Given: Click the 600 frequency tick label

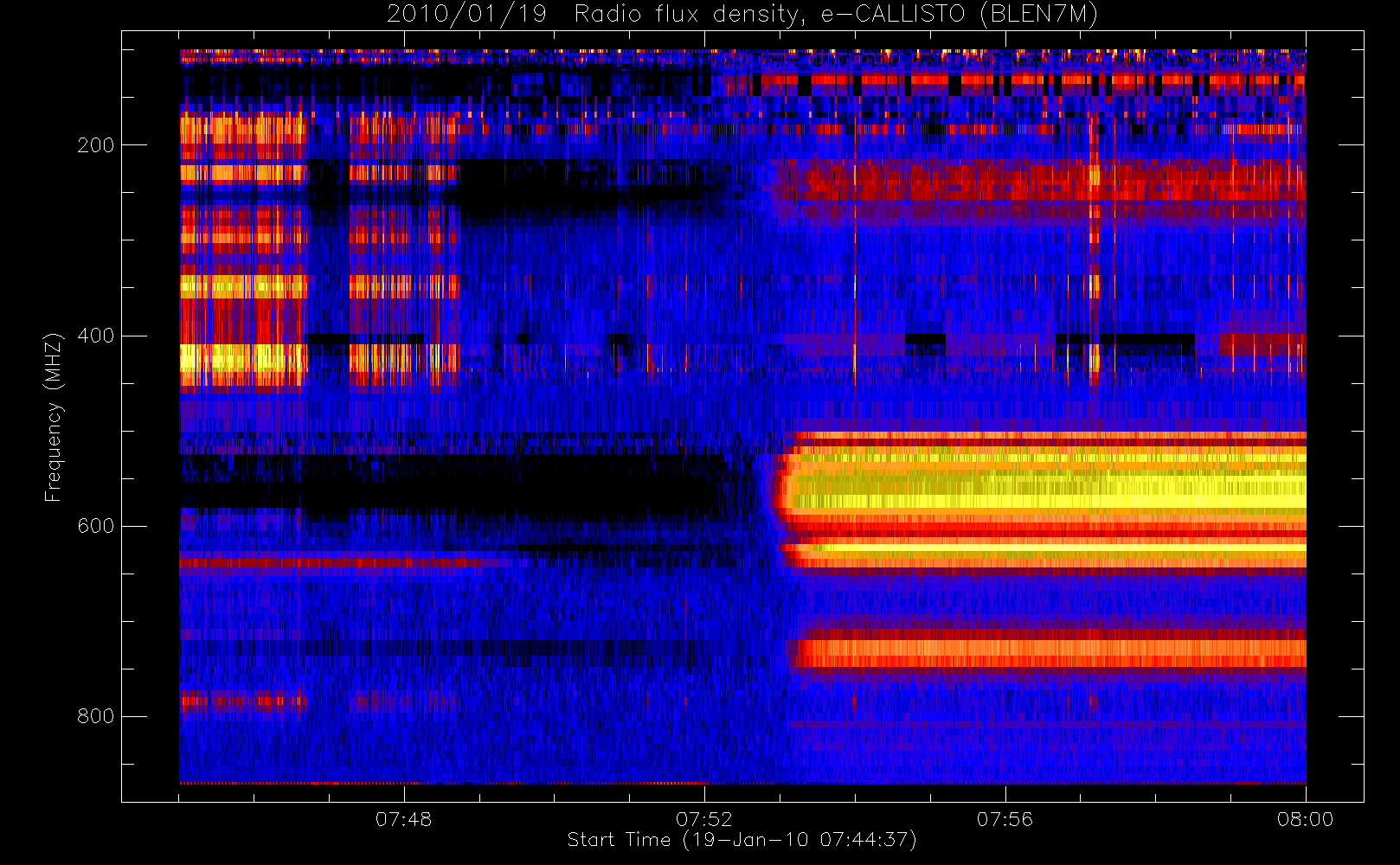Looking at the screenshot, I should point(96,526).
